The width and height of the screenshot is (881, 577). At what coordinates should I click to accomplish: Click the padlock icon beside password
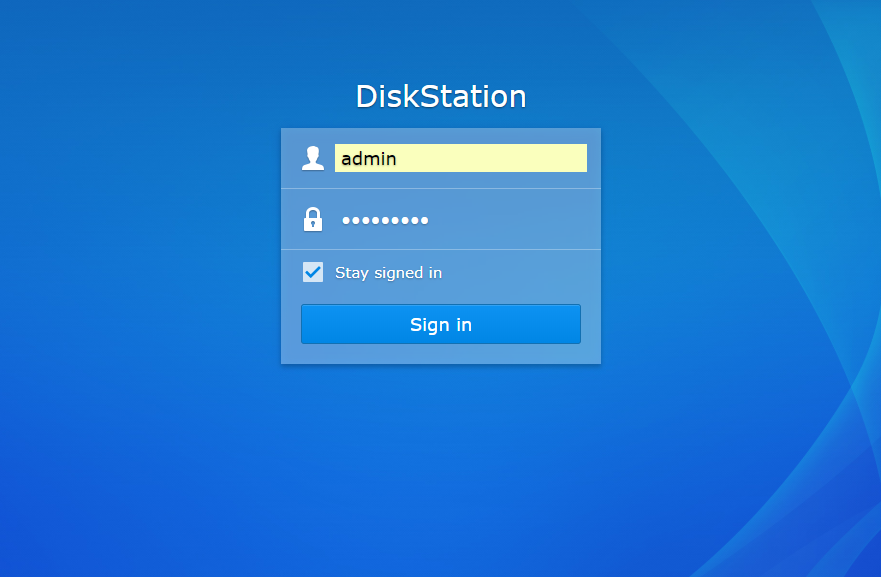tap(313, 219)
